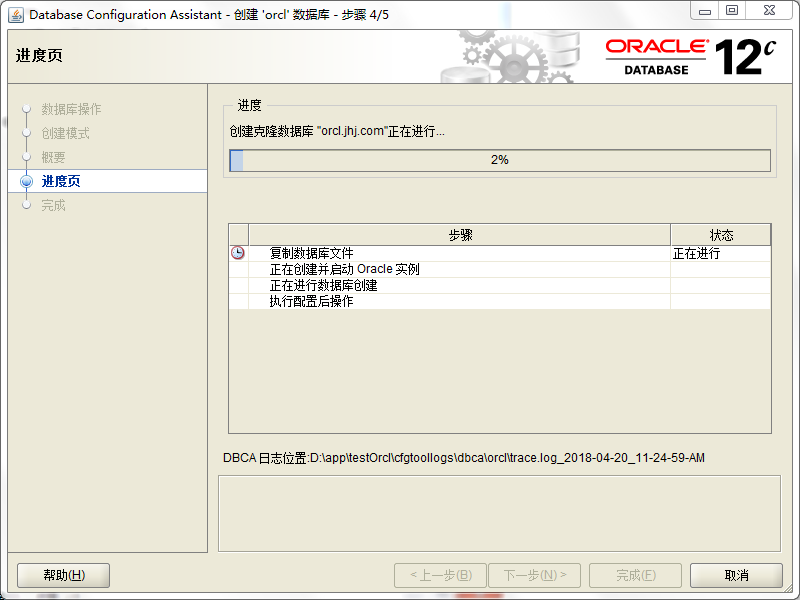Select the 创建模式 step in sidebar
The image size is (800, 600).
tap(65, 133)
